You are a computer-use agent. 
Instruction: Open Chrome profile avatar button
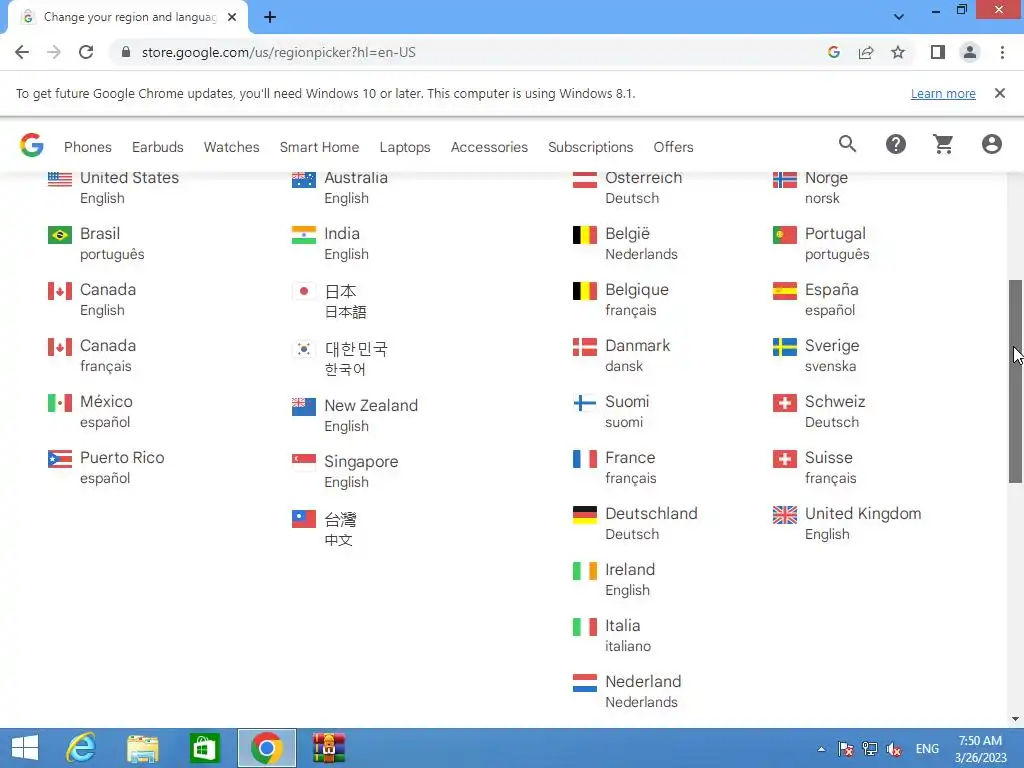pos(970,52)
